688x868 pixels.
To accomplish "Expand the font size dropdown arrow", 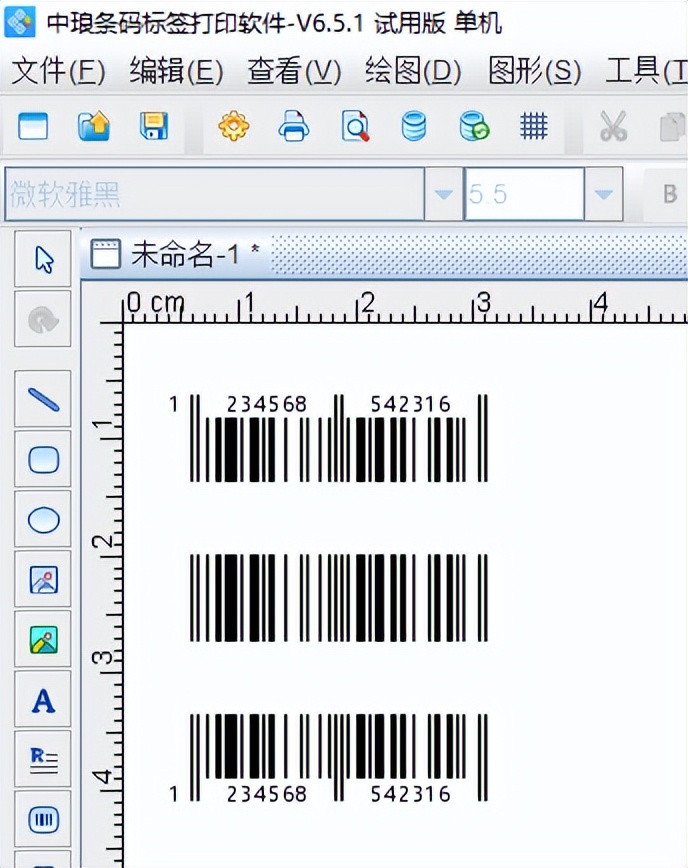I will (603, 194).
